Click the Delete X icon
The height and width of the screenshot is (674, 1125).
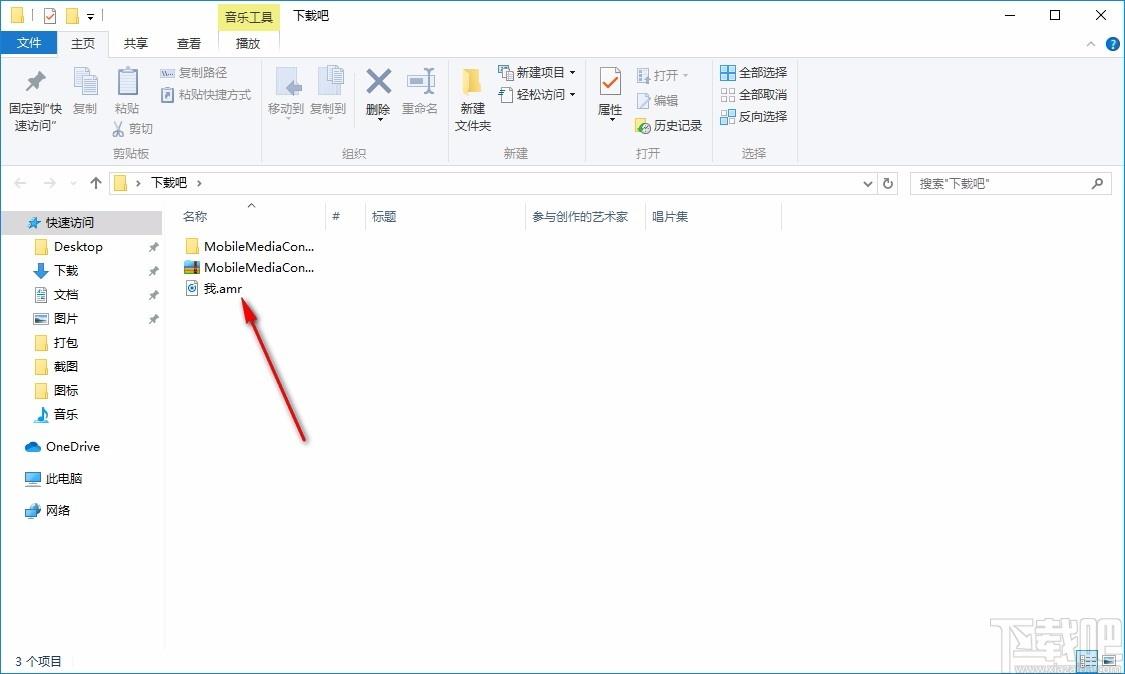point(378,82)
